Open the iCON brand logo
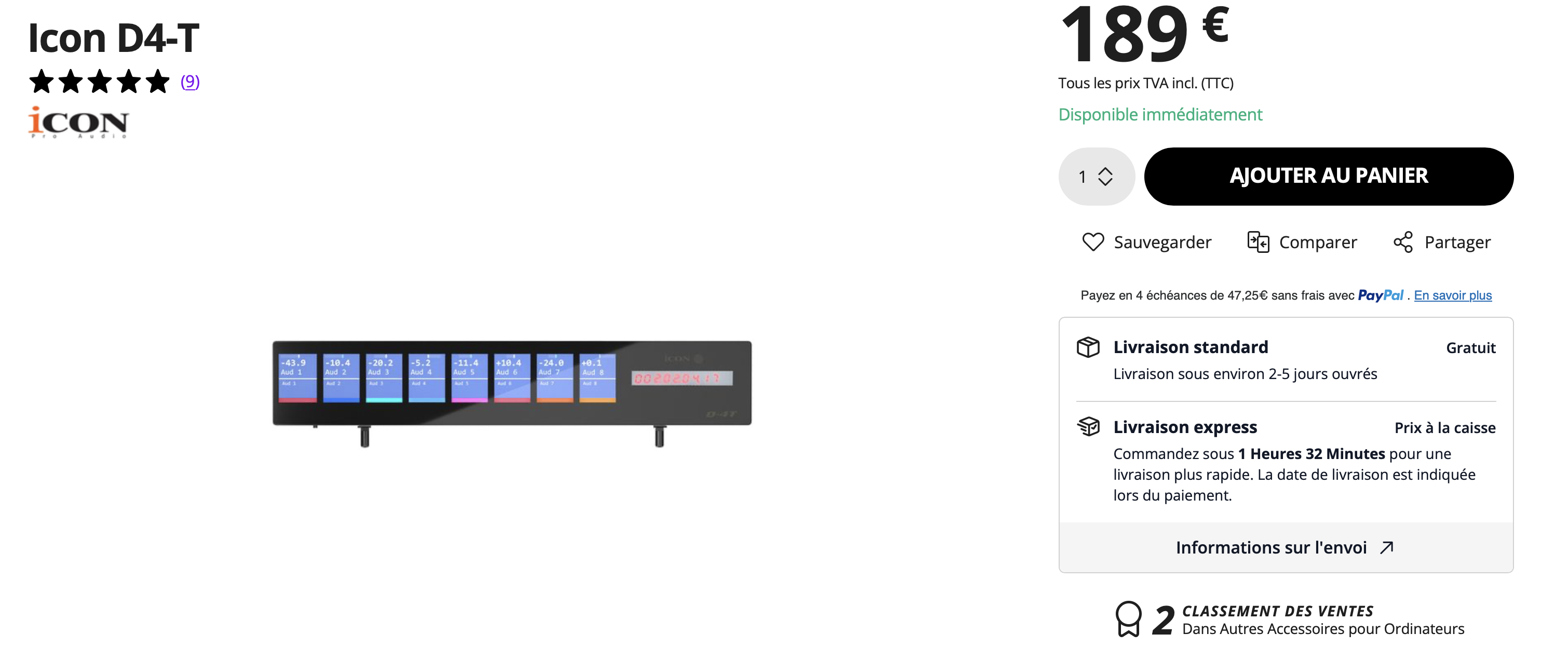Image resolution: width=1568 pixels, height=647 pixels. point(78,123)
